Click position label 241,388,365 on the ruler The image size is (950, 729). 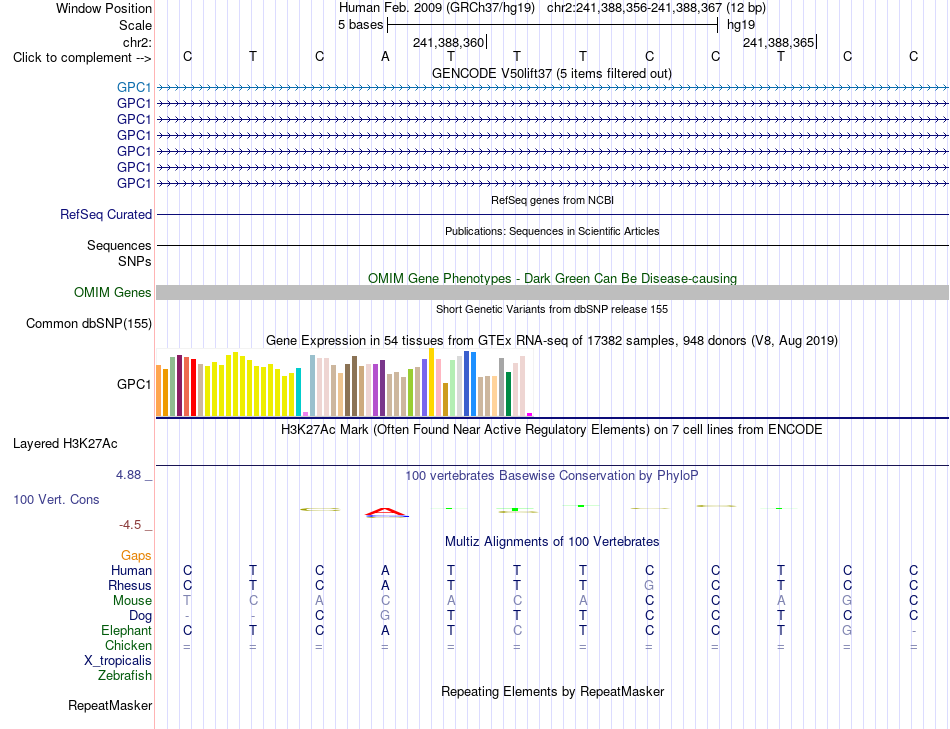[779, 42]
